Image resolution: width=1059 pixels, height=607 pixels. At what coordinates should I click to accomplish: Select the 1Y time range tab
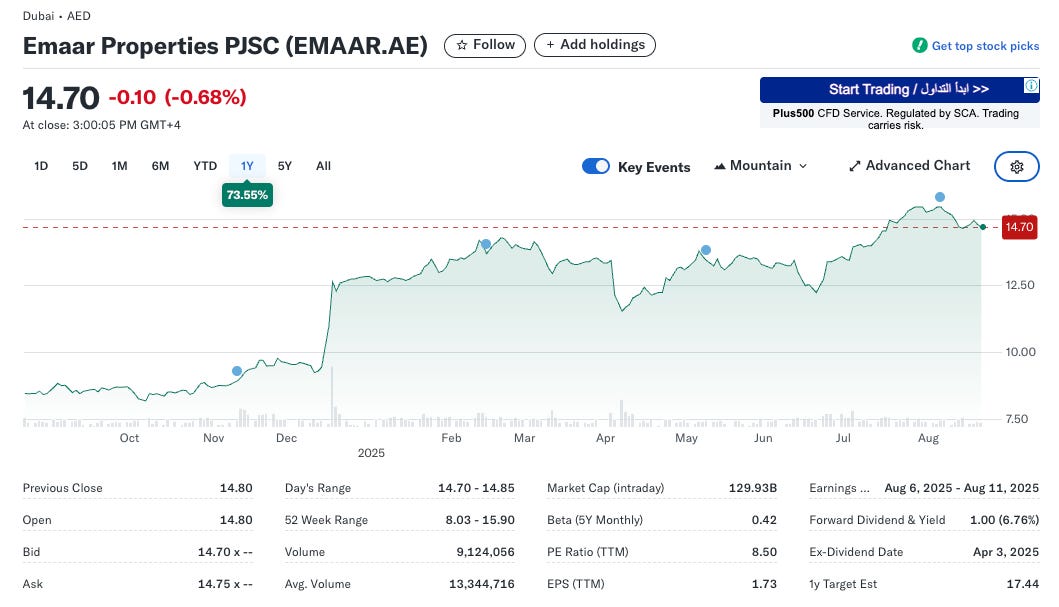point(247,166)
